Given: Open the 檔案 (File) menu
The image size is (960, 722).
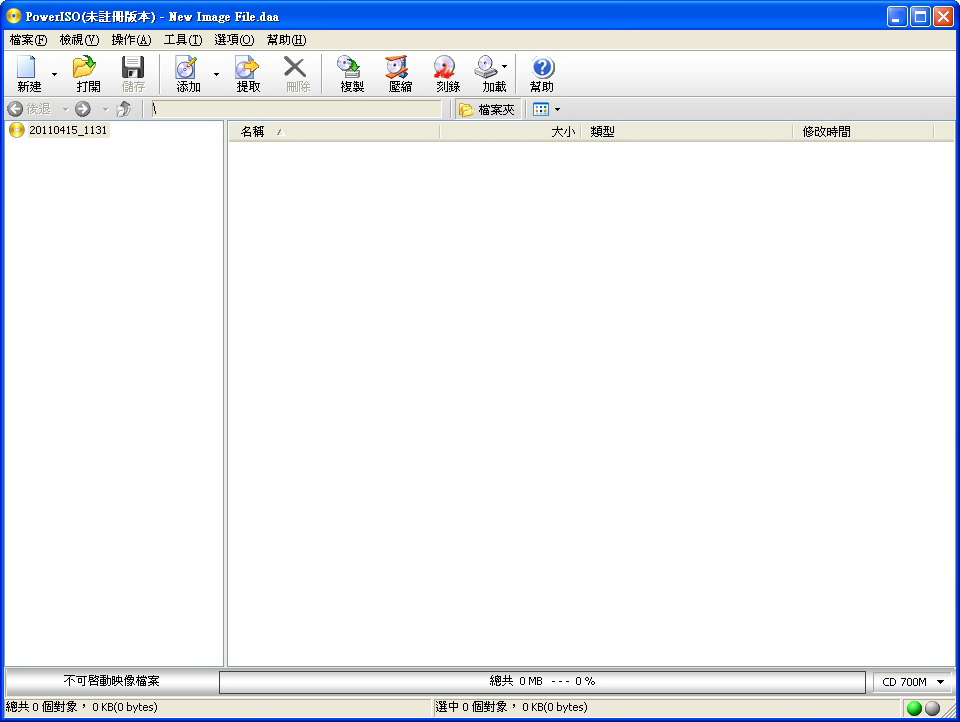Looking at the screenshot, I should (x=28, y=40).
